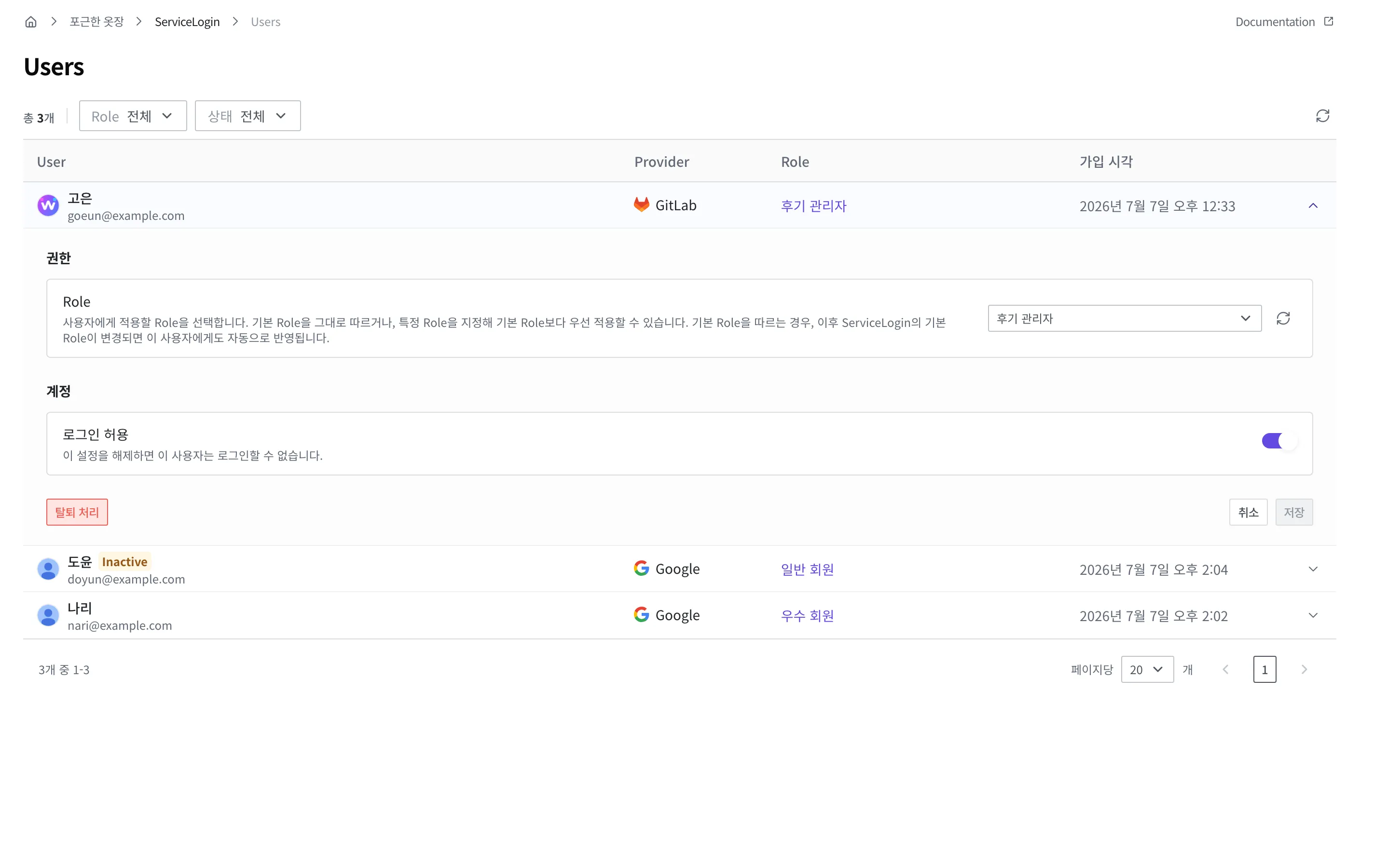This screenshot has height=868, width=1374.
Task: Open 후기 관리자 role link
Action: coord(813,206)
